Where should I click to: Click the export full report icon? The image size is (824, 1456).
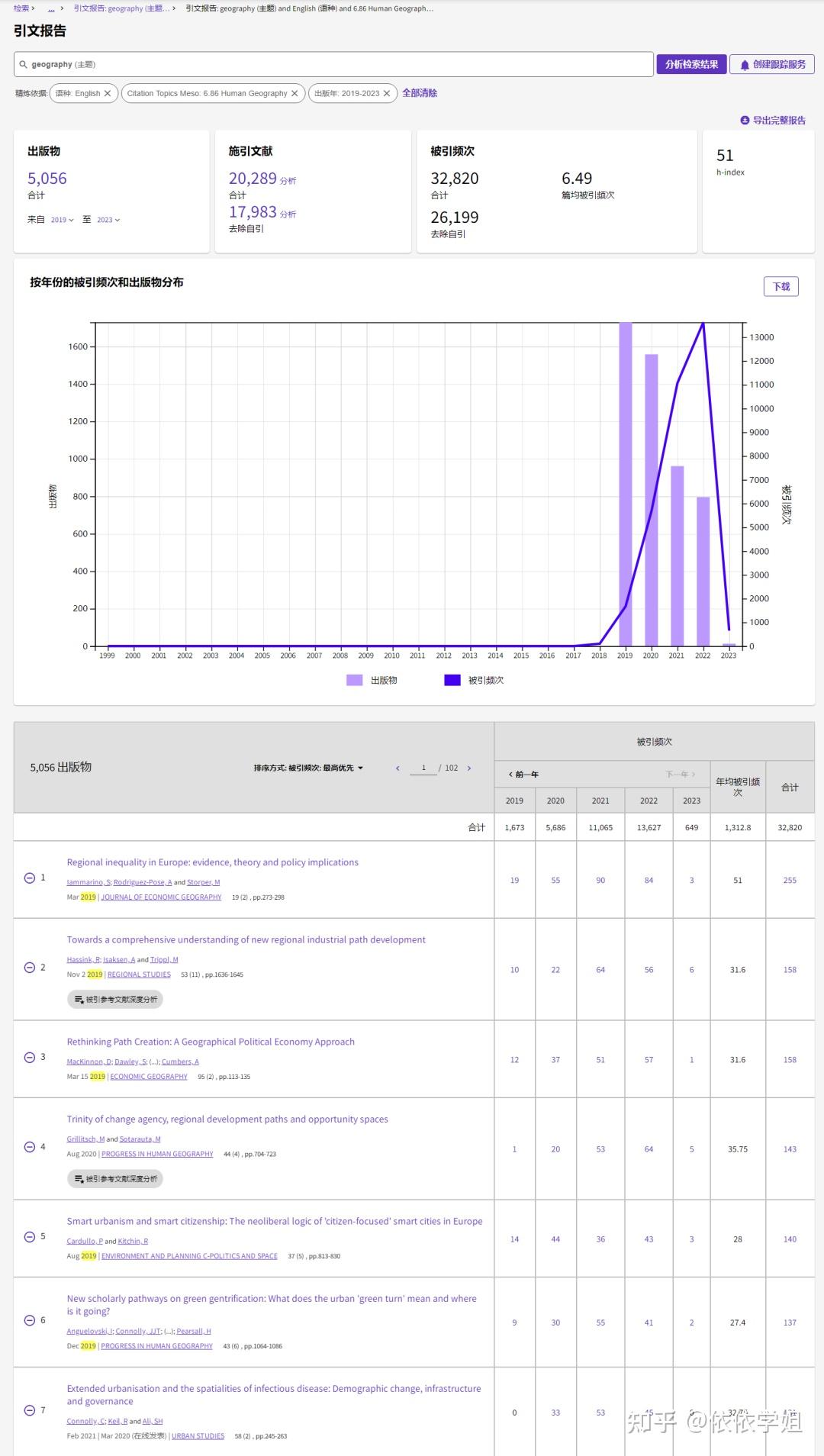click(745, 120)
